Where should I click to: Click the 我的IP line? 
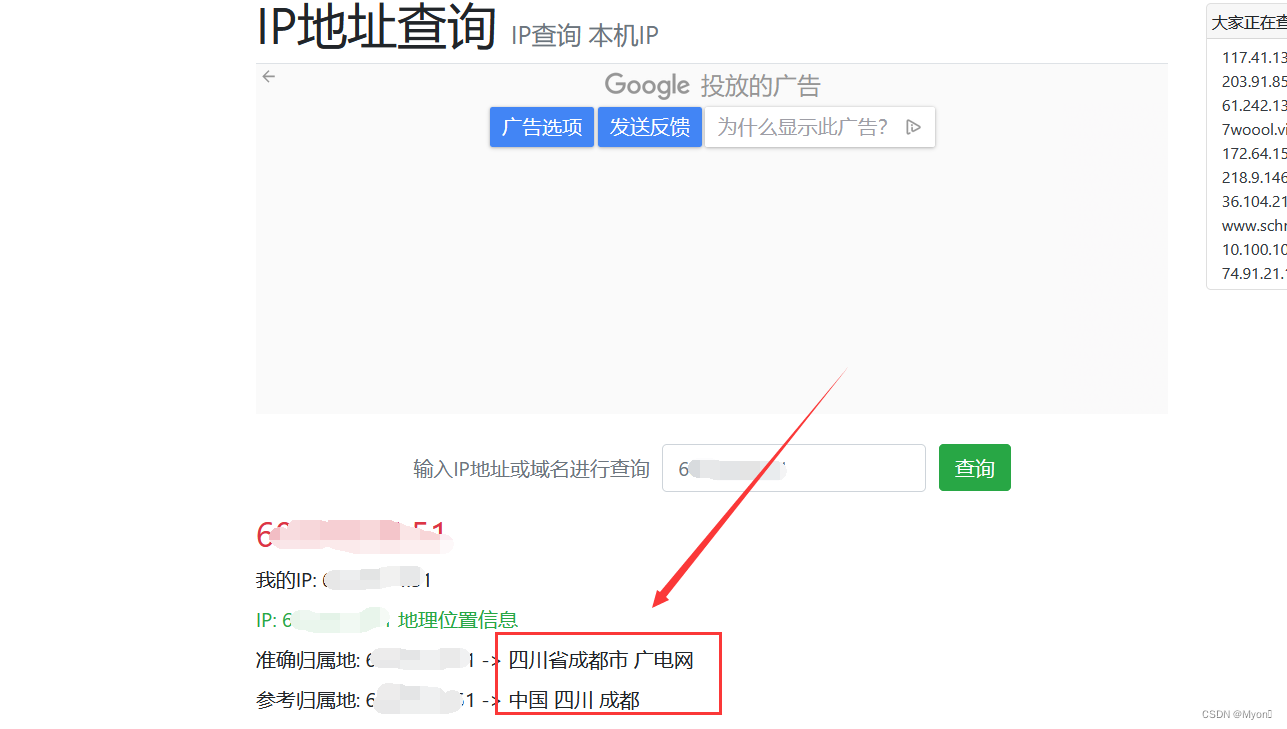[344, 580]
